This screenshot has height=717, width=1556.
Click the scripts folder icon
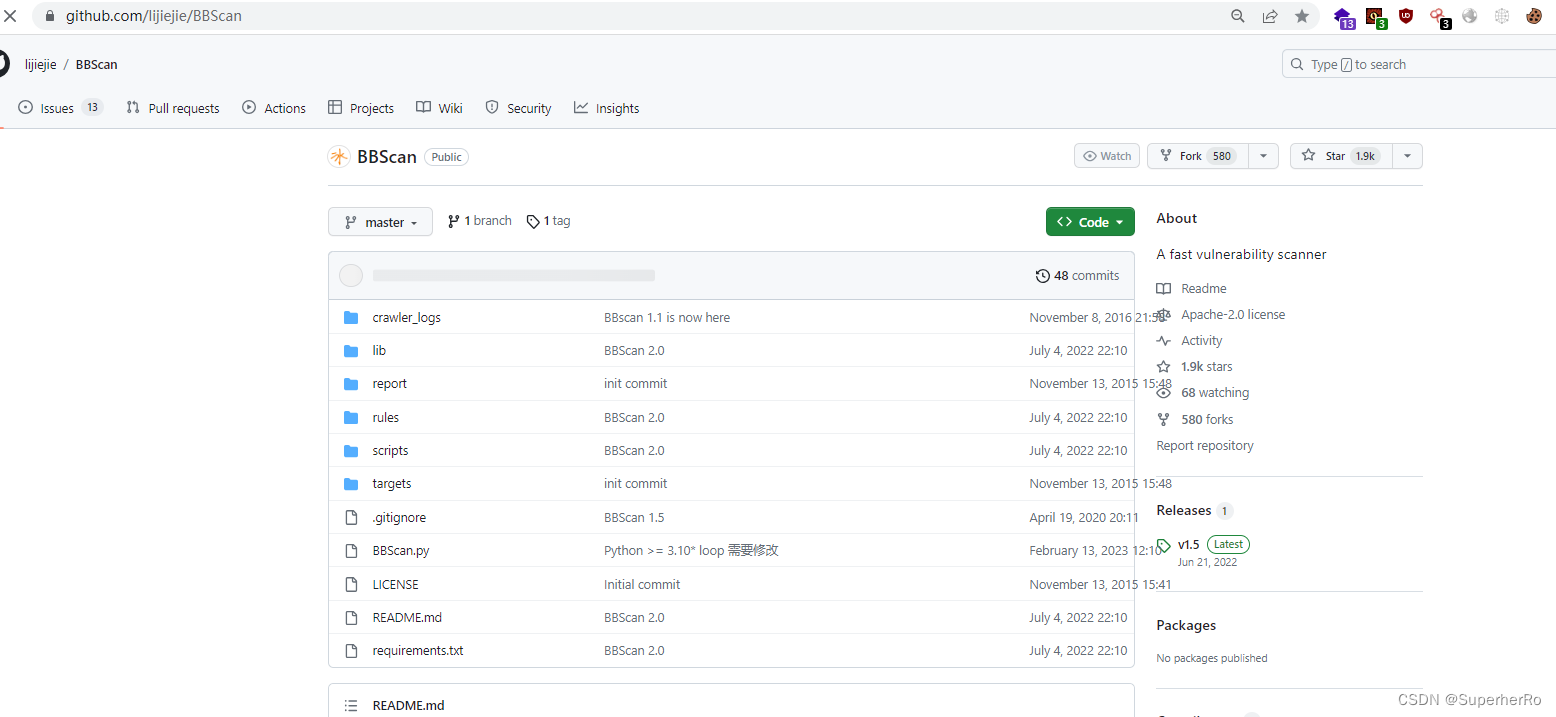coord(351,451)
